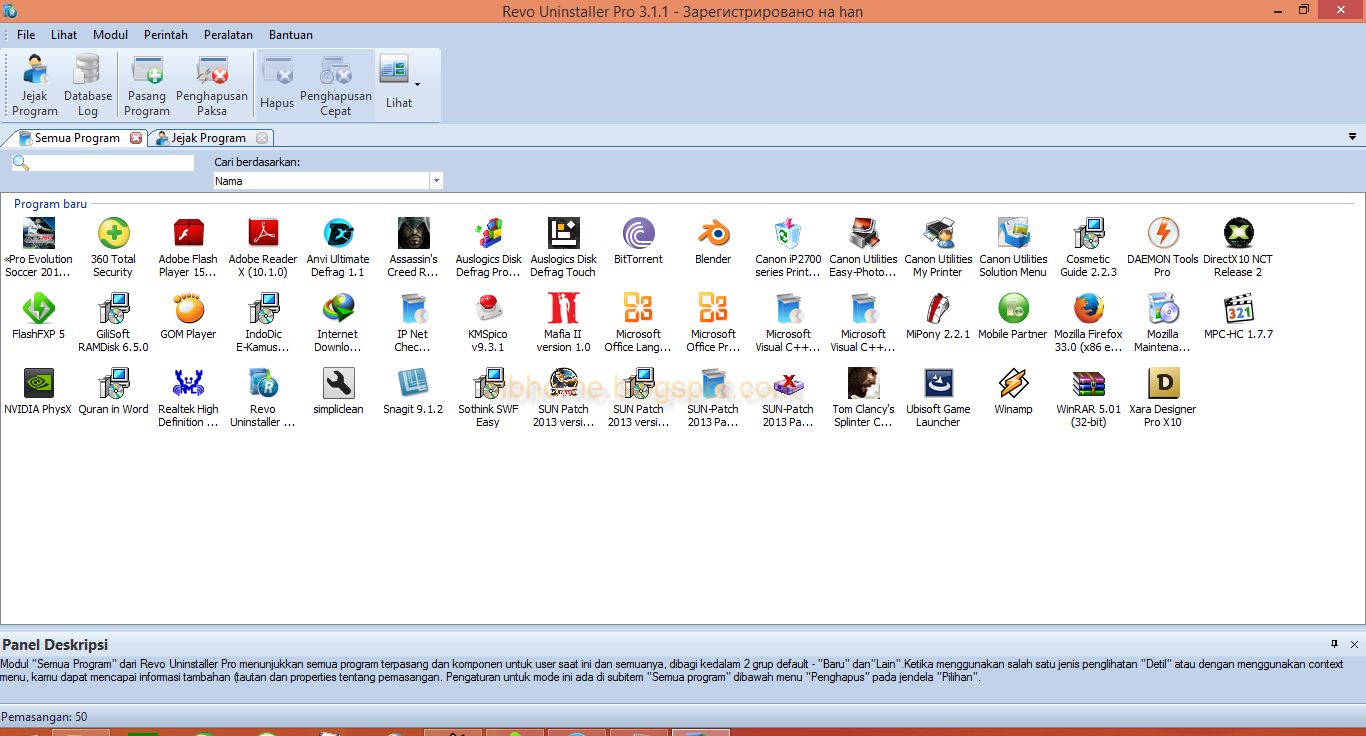Pin the Panel Deskripsi panel
1366x736 pixels.
1334,644
